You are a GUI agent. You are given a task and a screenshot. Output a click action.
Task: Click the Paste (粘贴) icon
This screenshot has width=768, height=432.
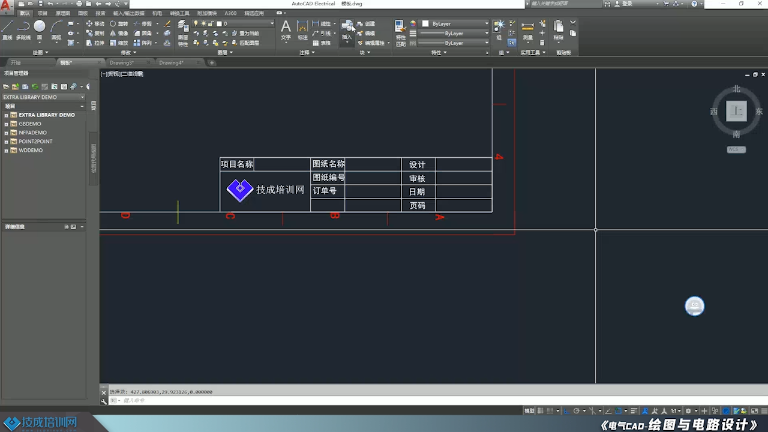click(558, 30)
